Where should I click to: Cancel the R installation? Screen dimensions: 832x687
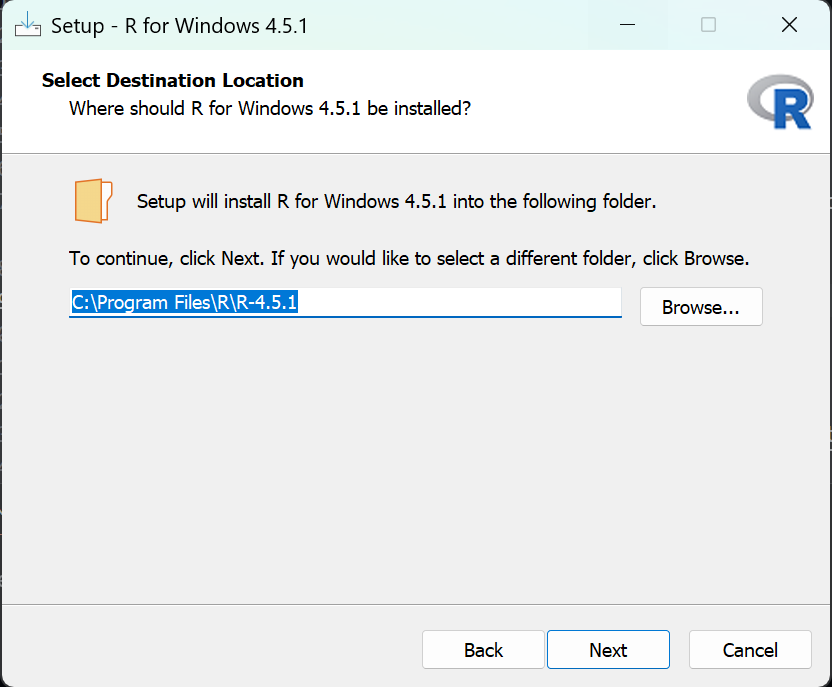[749, 650]
